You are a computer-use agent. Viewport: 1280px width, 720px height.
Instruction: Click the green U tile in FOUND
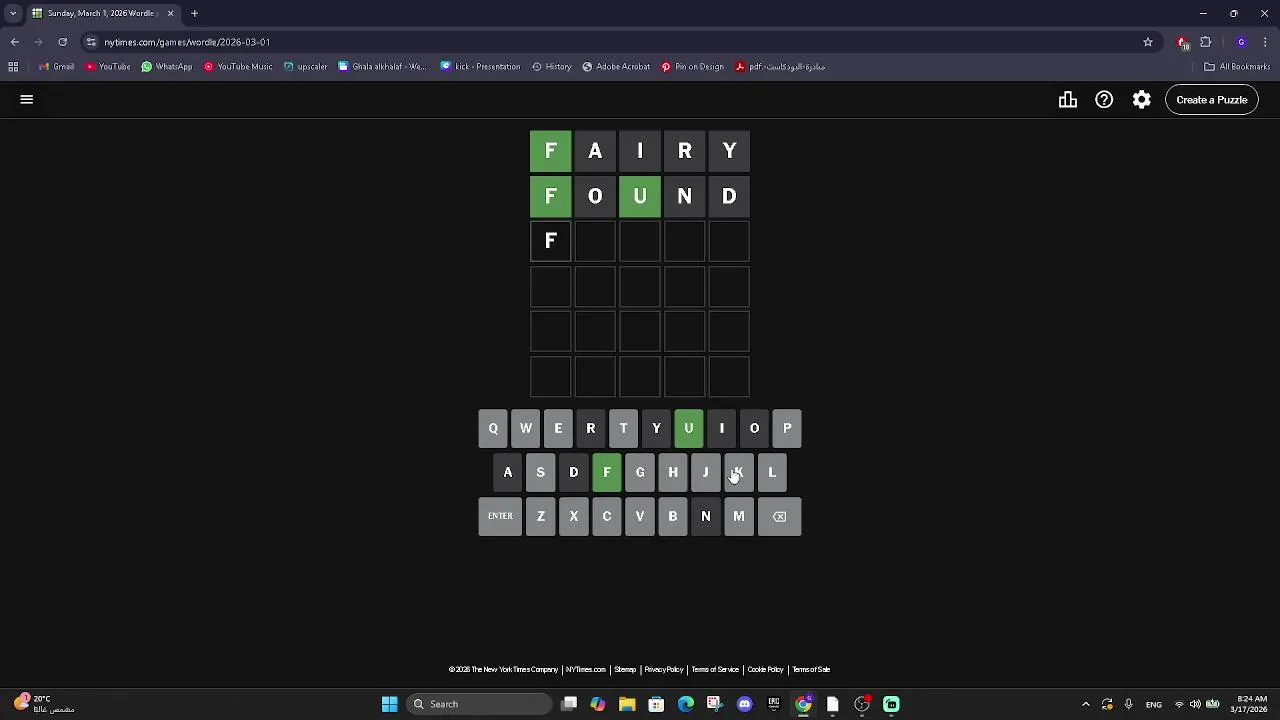(640, 196)
